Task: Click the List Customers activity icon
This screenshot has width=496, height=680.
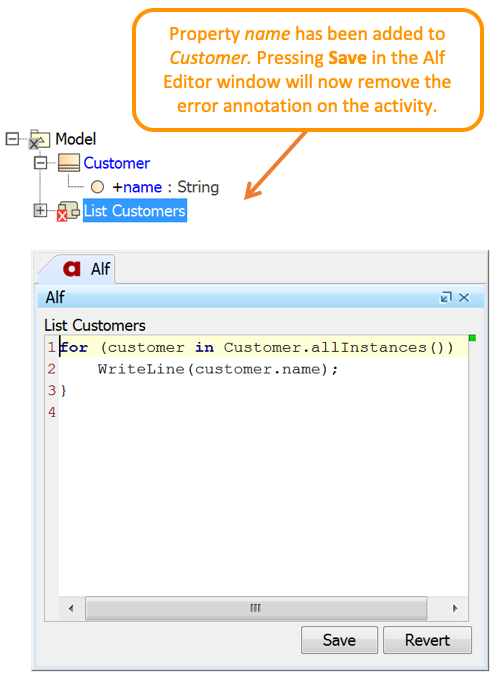Action: coord(69,211)
